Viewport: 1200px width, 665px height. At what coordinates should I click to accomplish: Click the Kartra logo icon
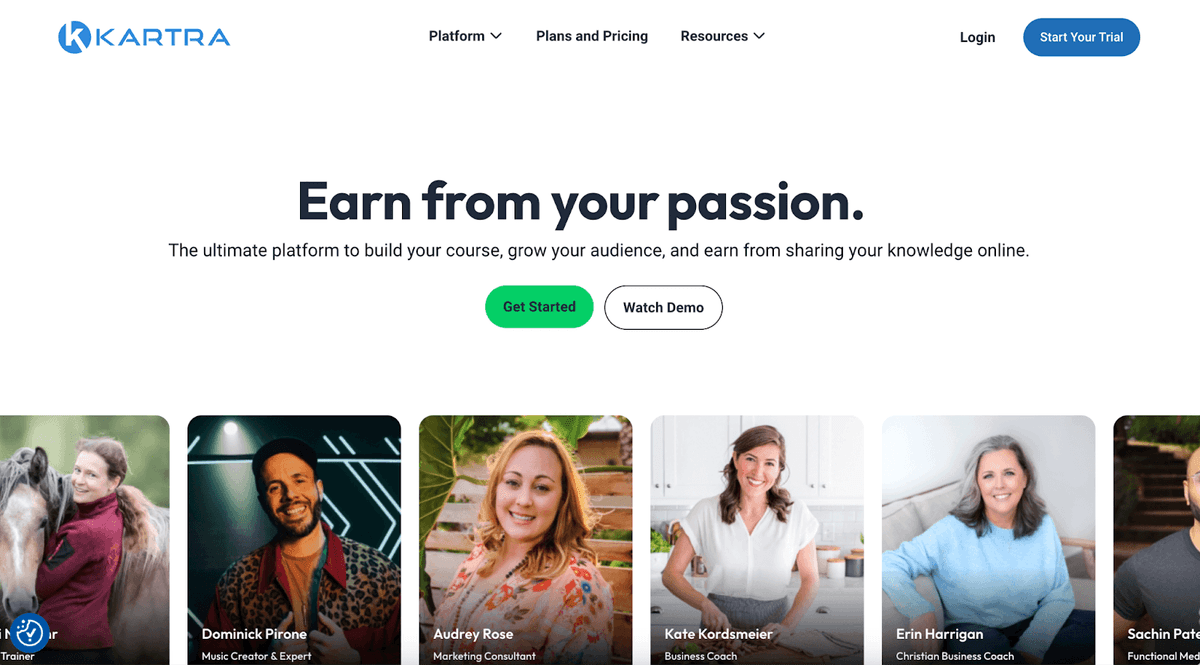75,37
